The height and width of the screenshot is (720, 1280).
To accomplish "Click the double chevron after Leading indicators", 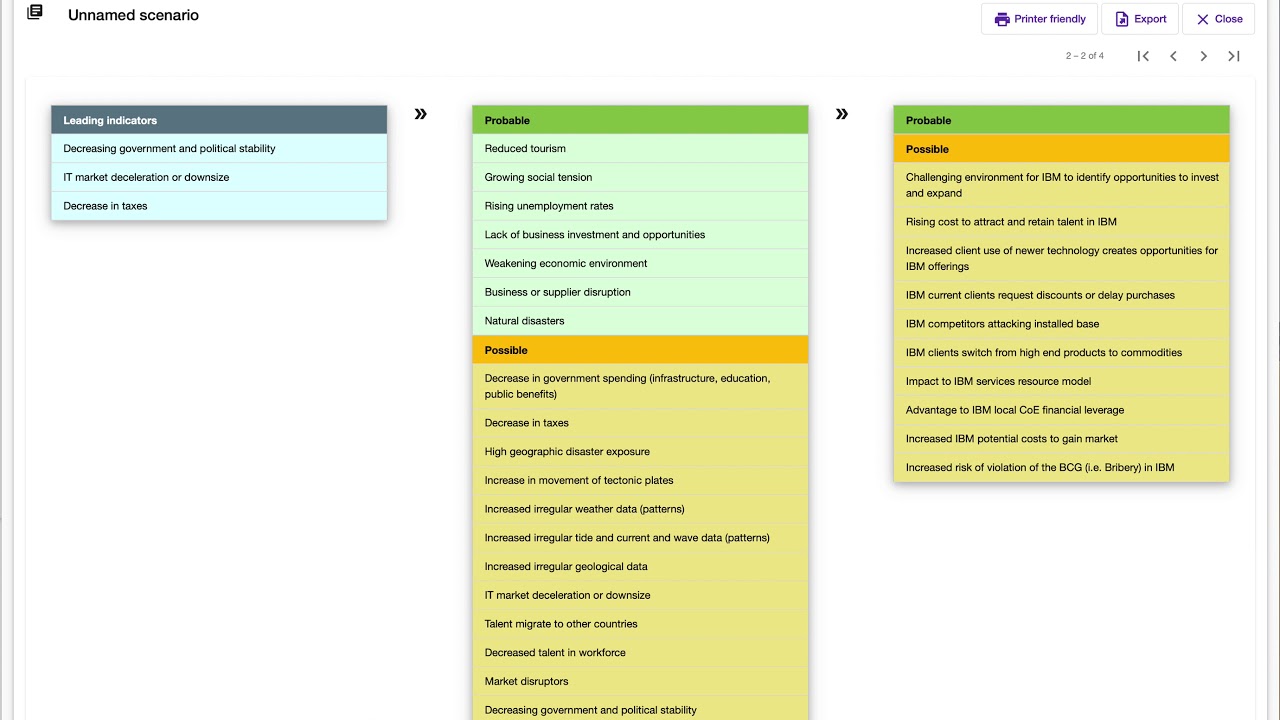I will click(x=420, y=114).
